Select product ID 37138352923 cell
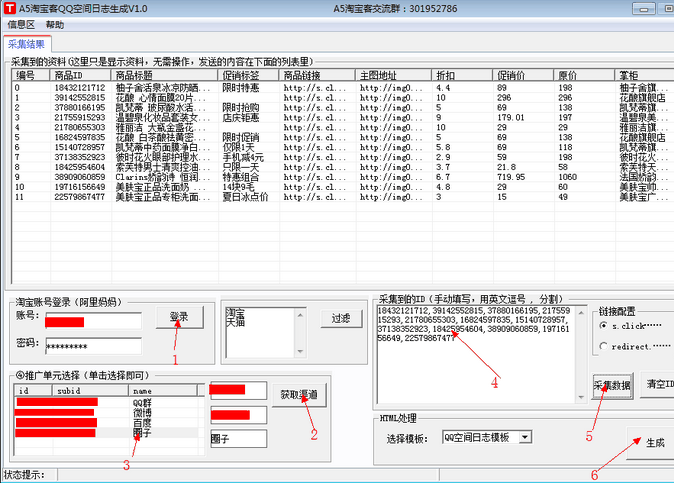The image size is (674, 483). (x=80, y=157)
